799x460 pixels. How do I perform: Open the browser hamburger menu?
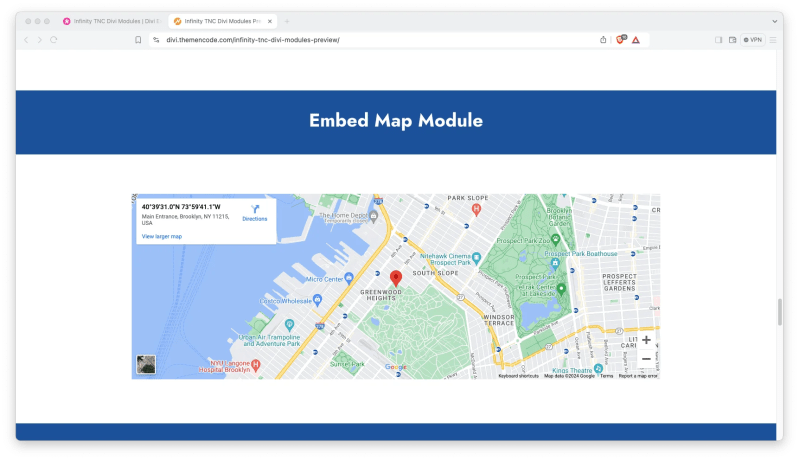point(773,40)
